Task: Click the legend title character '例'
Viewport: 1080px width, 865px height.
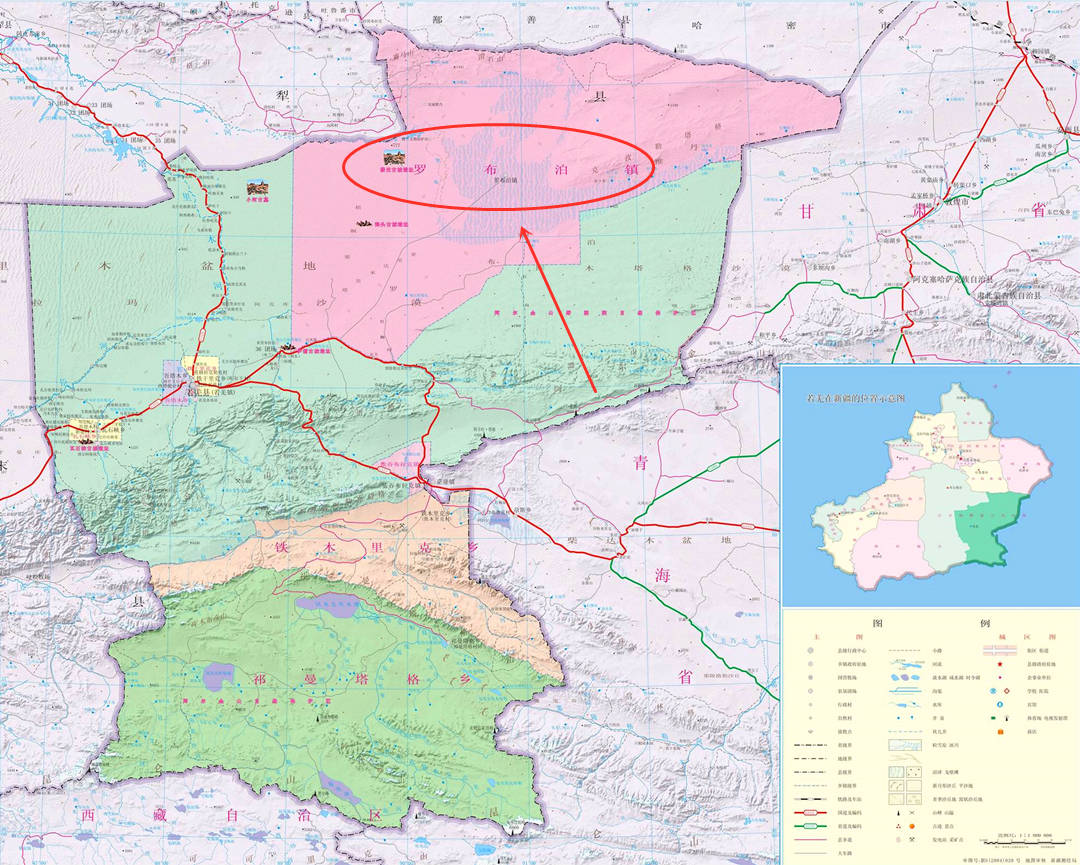Action: [985, 623]
